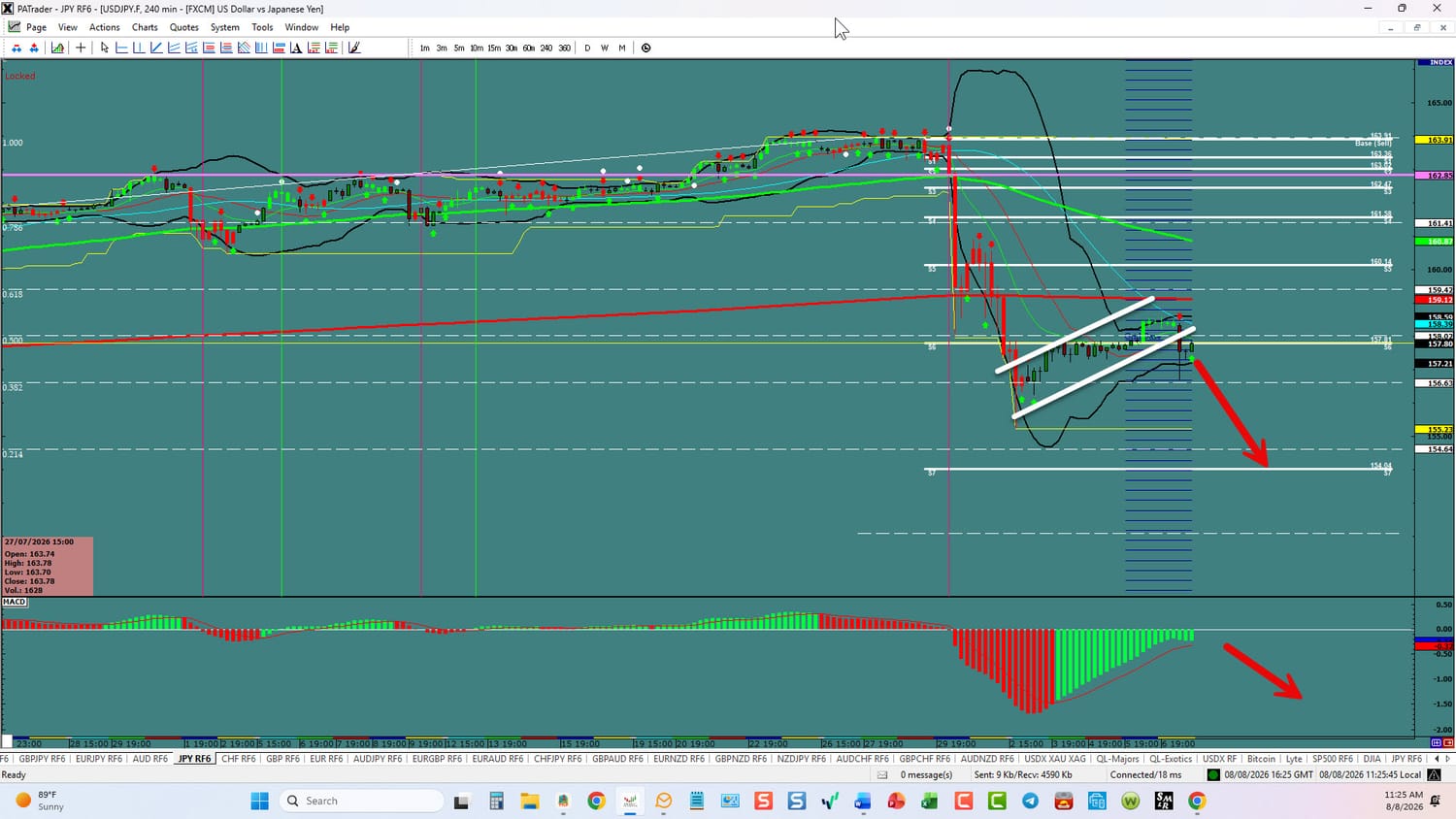Image resolution: width=1456 pixels, height=819 pixels.
Task: Click the Windows taskbar Search box
Action: click(361, 801)
